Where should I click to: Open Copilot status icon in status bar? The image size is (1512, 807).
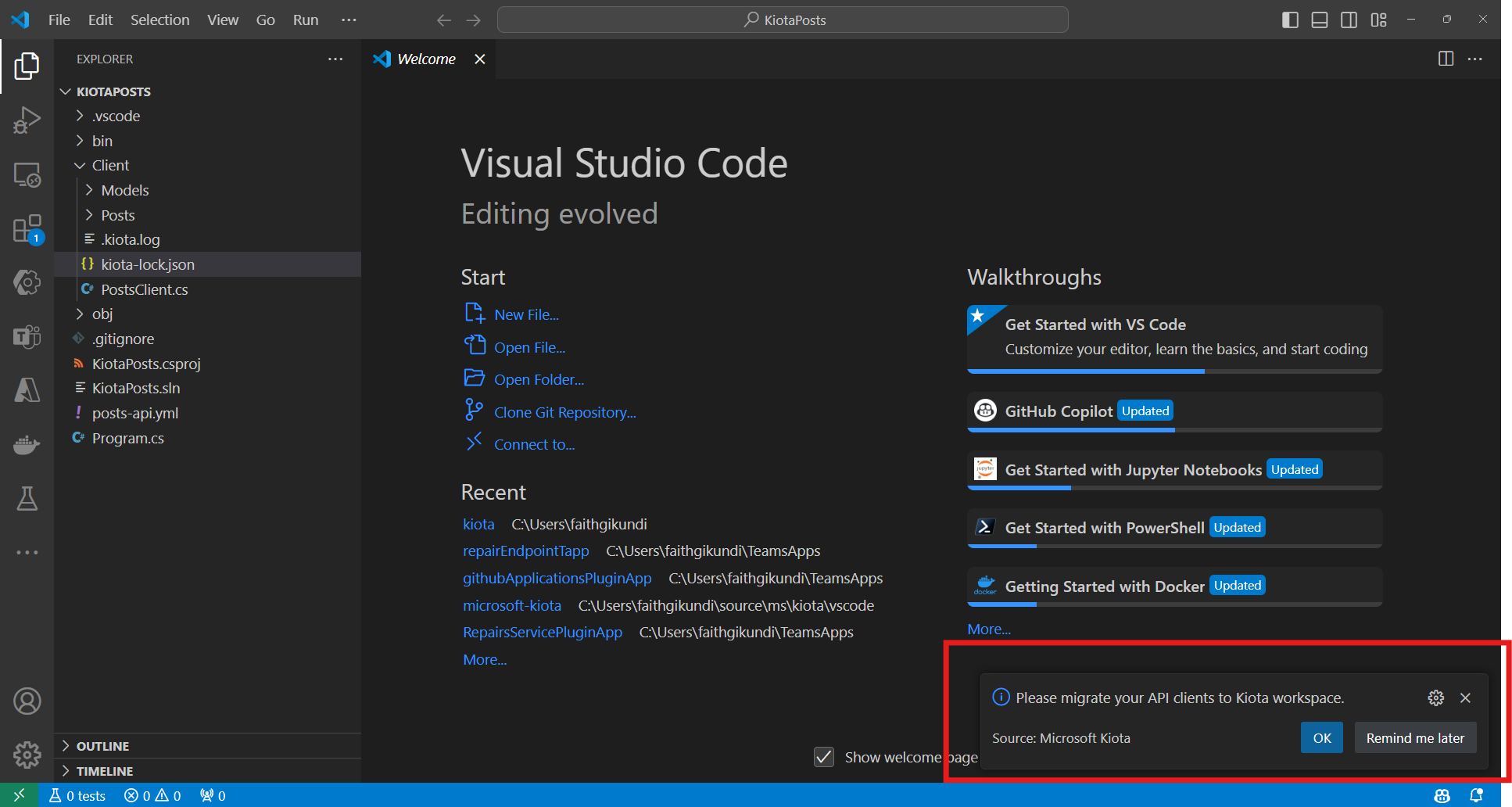1442,795
